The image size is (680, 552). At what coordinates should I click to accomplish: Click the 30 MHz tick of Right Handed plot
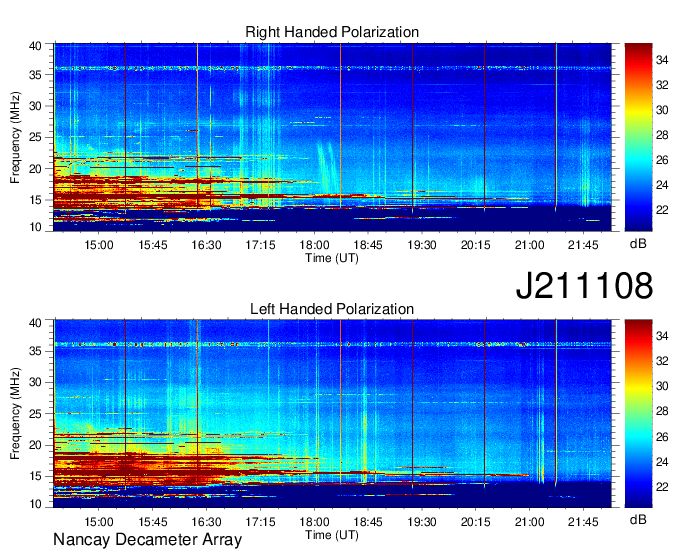pos(35,106)
